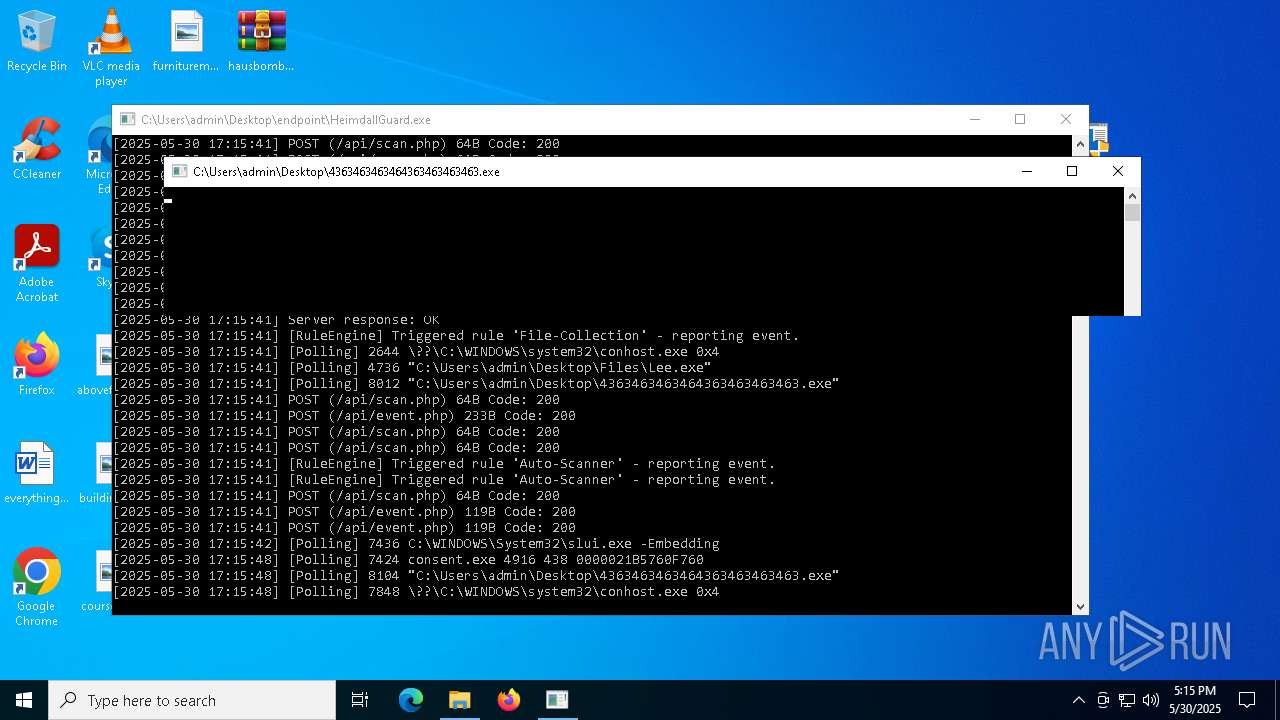Click the 436346...exe console title icon
Screen dimensions: 1280x720
(x=179, y=172)
